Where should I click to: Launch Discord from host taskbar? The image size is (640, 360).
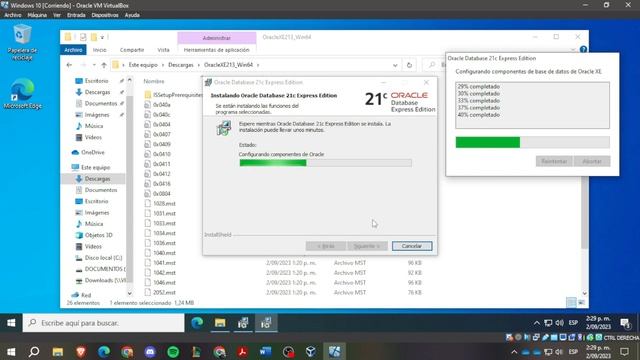click(x=150, y=351)
